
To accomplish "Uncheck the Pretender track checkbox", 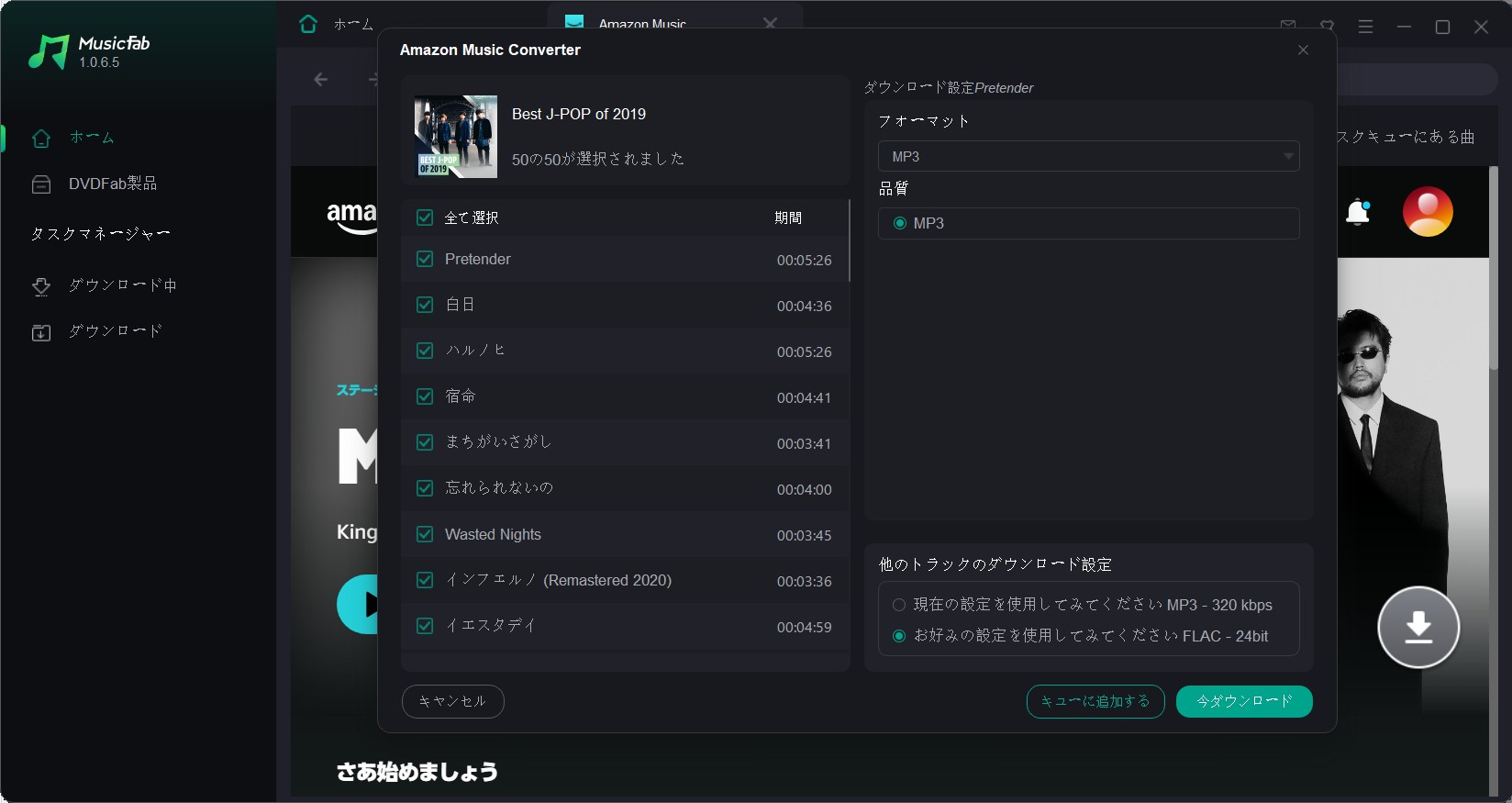I will pos(425,259).
